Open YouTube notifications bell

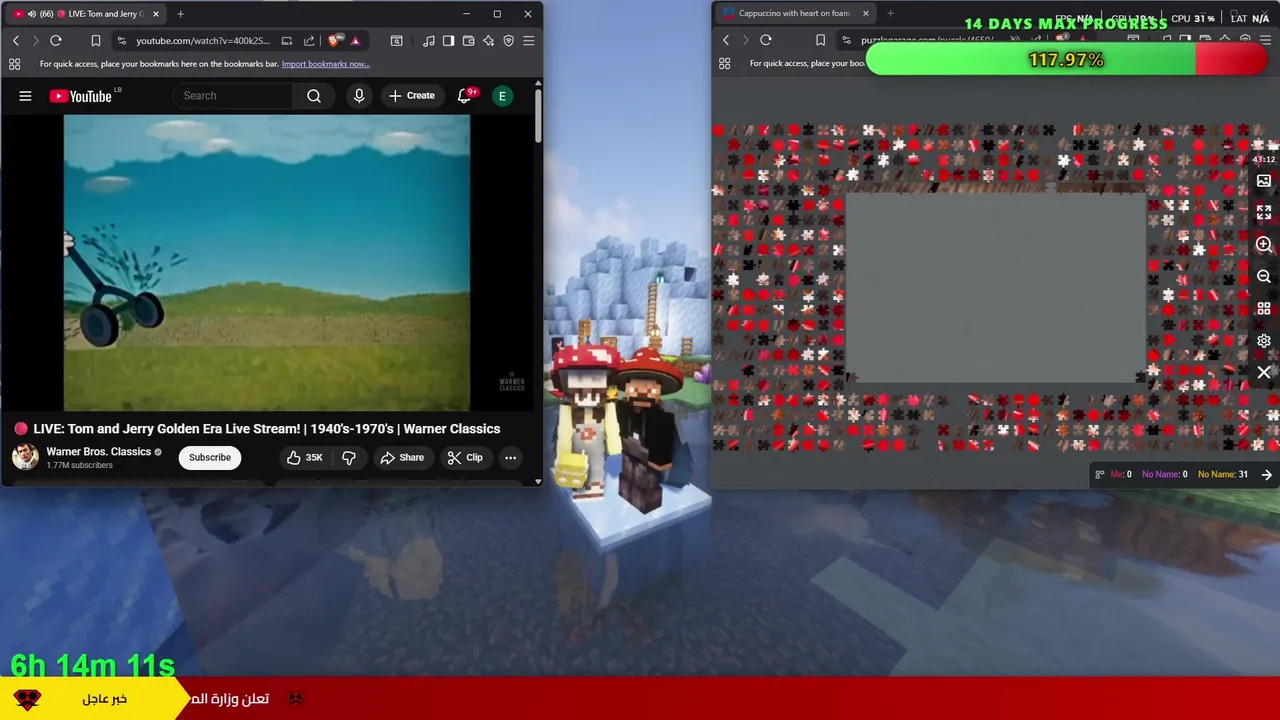(x=465, y=96)
